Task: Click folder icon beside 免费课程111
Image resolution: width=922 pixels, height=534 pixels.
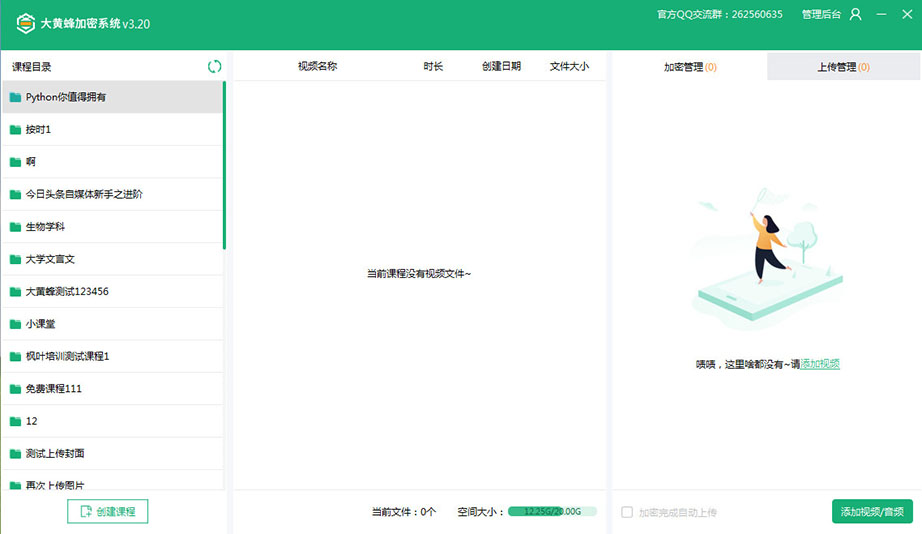Action: (x=15, y=389)
